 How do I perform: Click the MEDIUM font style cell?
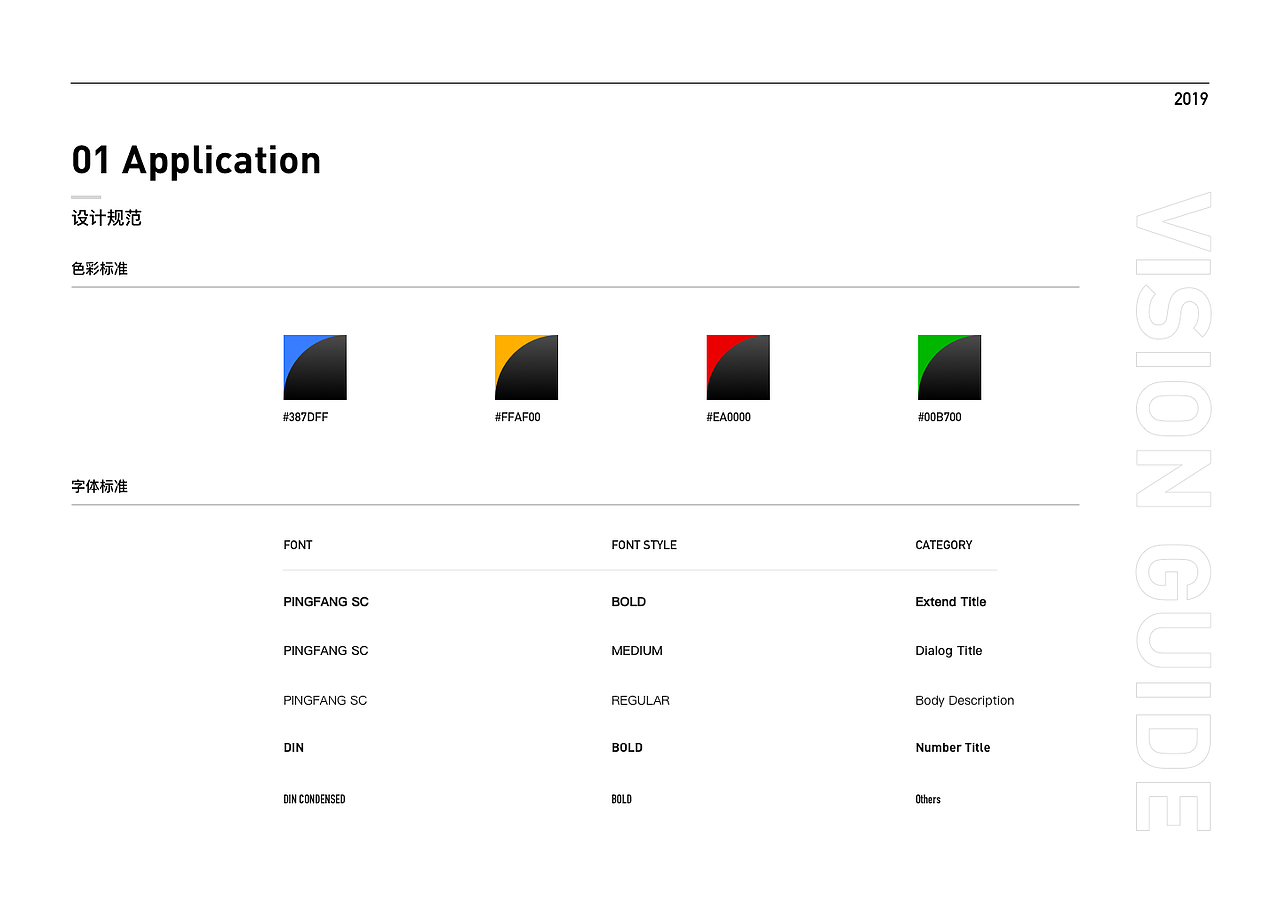click(637, 651)
